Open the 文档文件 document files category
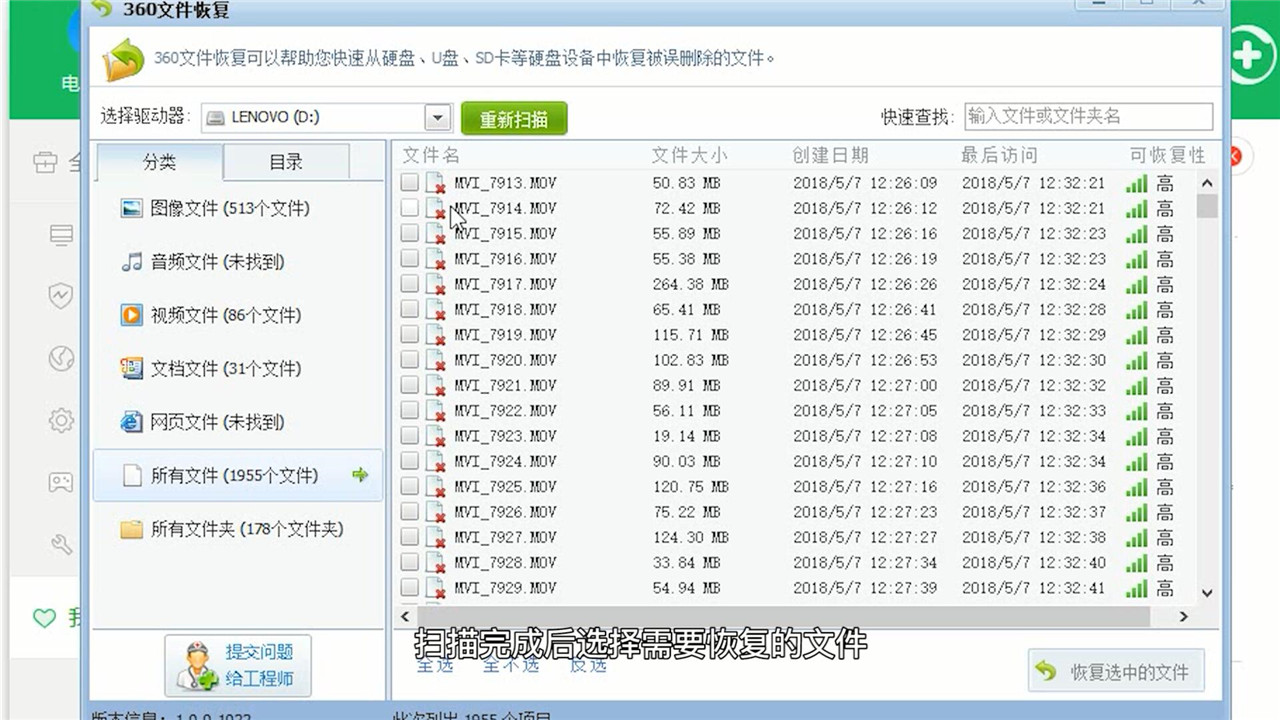This screenshot has width=1280, height=720. (x=206, y=368)
